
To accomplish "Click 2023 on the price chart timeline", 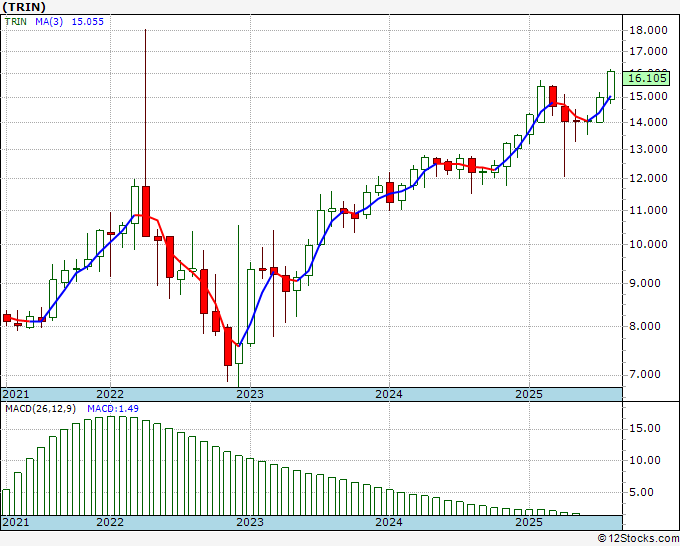I will (250, 394).
